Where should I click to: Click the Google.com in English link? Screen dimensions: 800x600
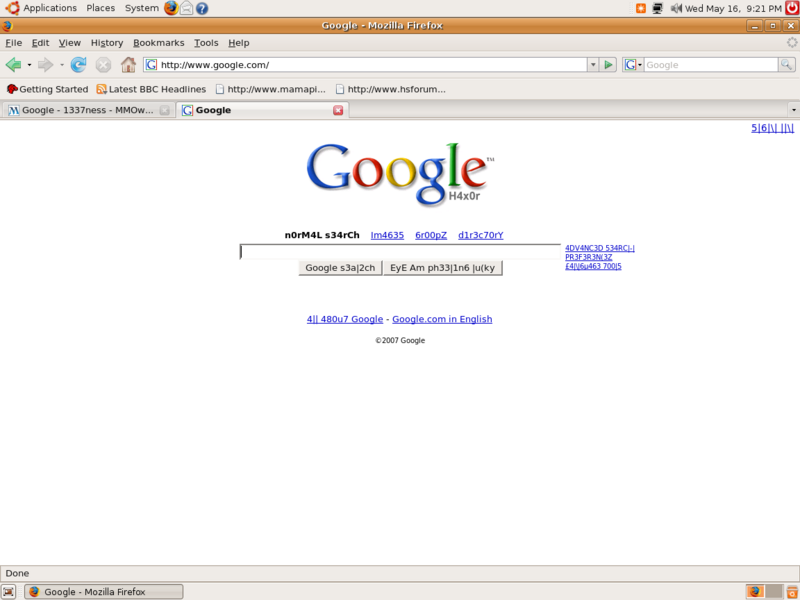coord(442,319)
